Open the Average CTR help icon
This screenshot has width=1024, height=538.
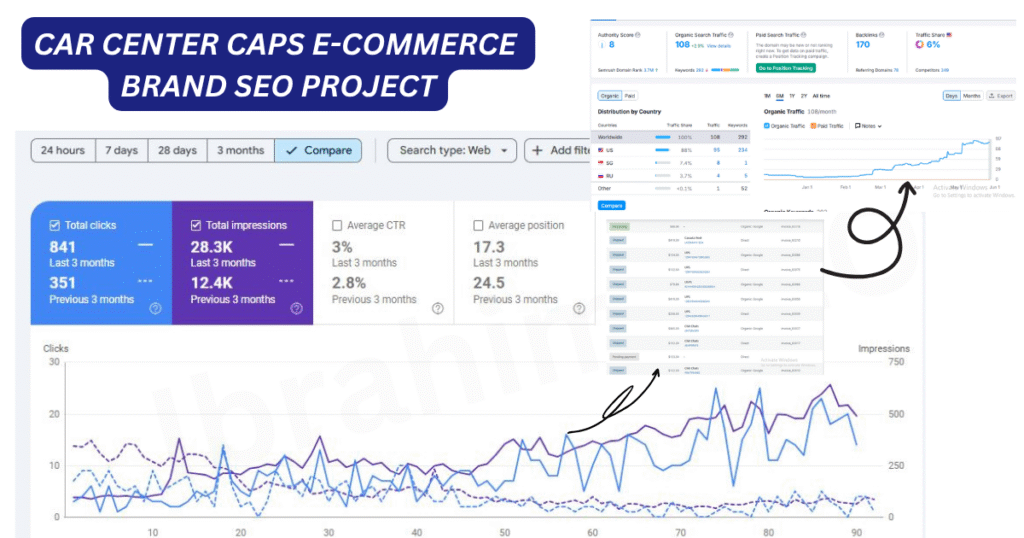(x=438, y=309)
